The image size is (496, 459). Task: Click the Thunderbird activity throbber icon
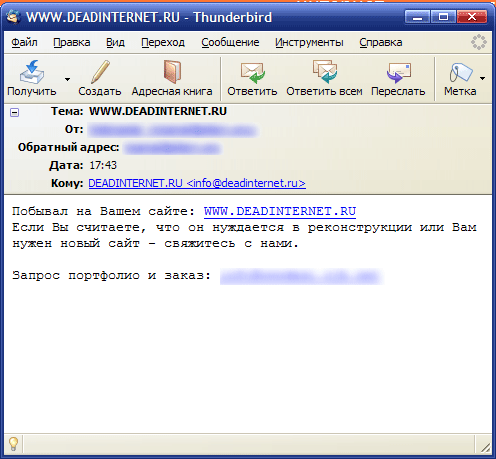[x=478, y=42]
